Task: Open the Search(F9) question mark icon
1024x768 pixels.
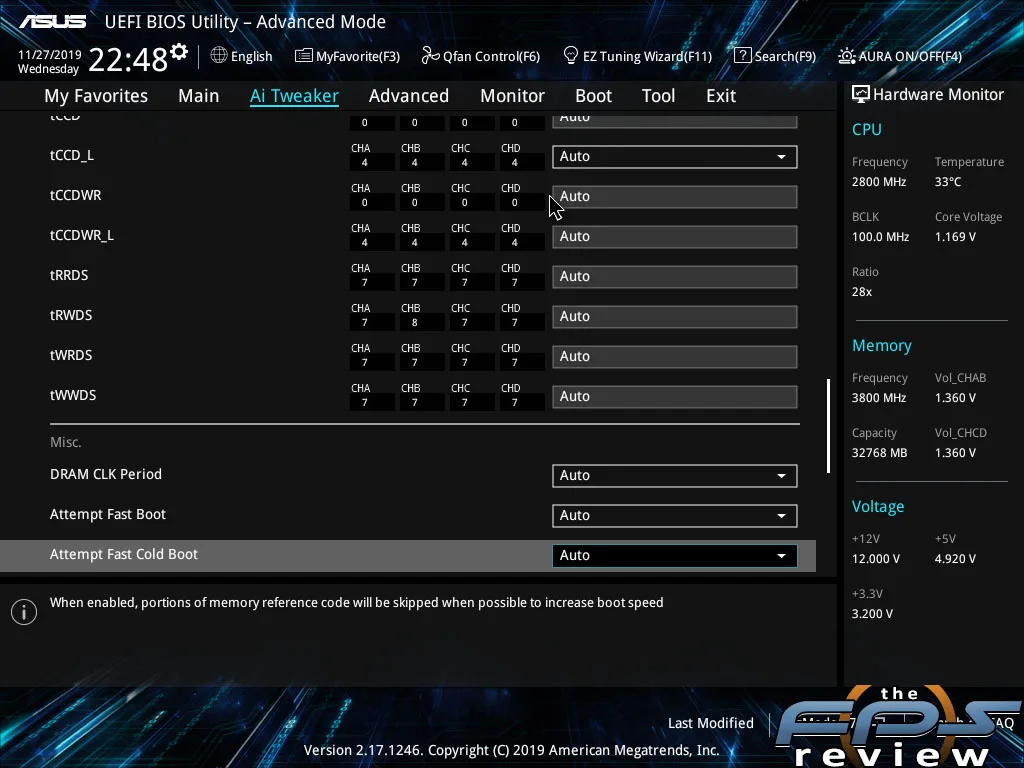Action: coord(743,56)
